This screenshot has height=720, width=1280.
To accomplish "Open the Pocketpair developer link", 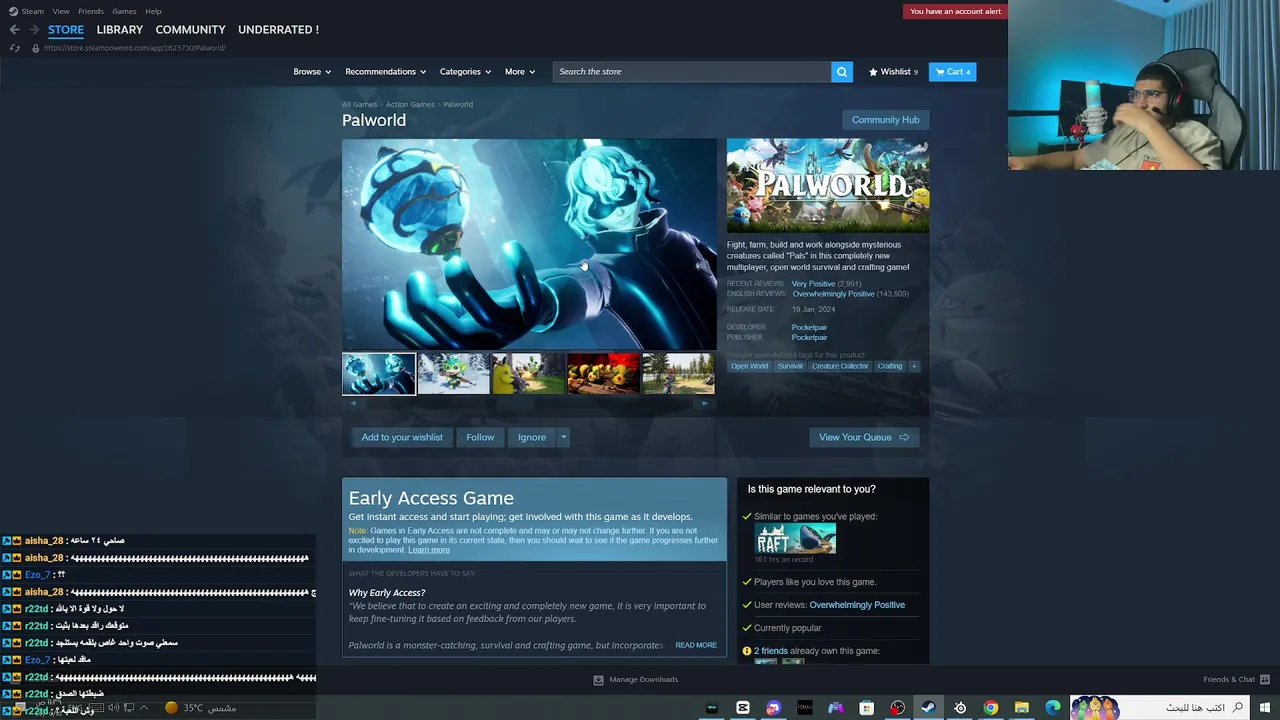I will [x=809, y=327].
